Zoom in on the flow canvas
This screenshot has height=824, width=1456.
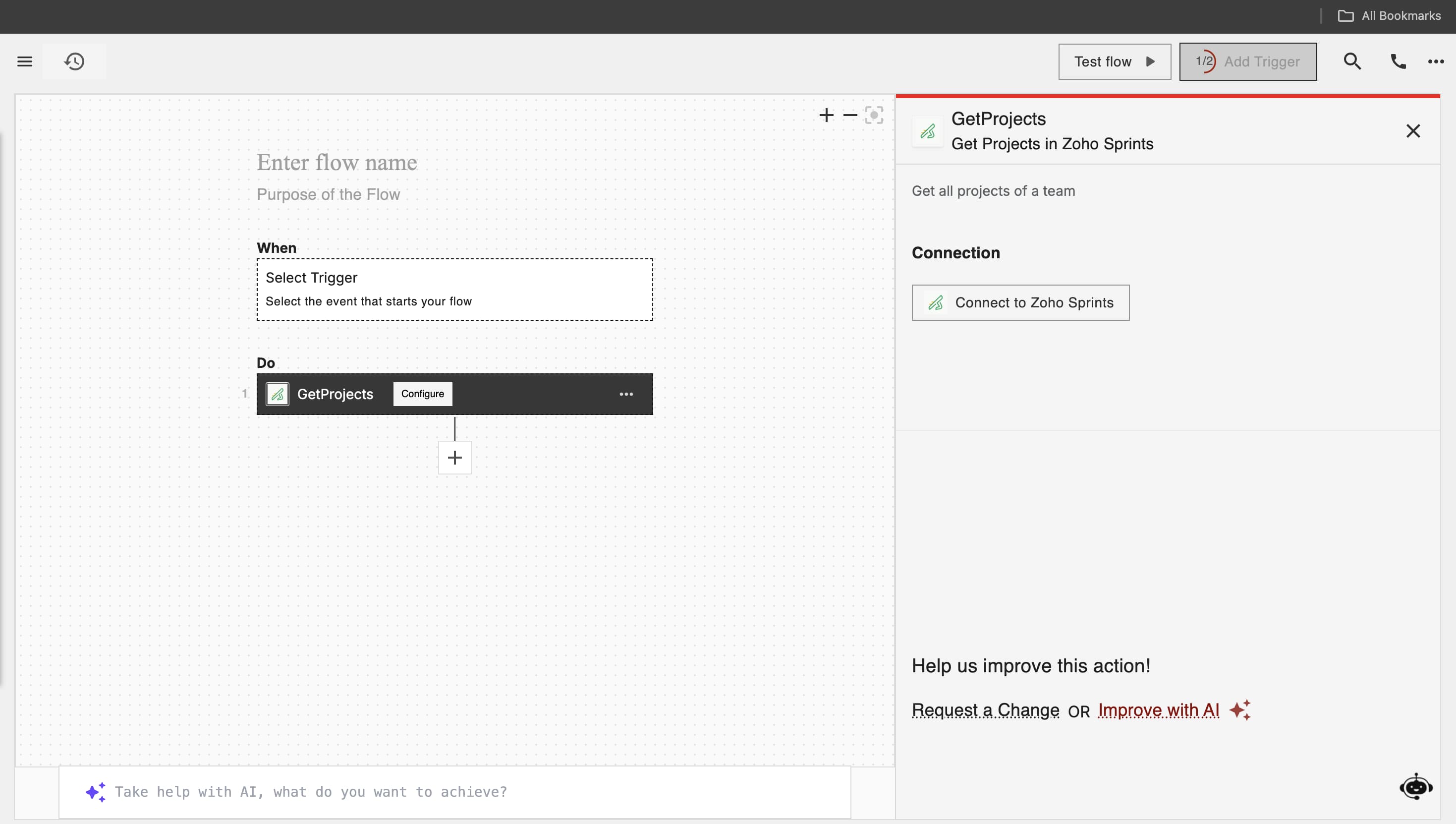point(827,116)
